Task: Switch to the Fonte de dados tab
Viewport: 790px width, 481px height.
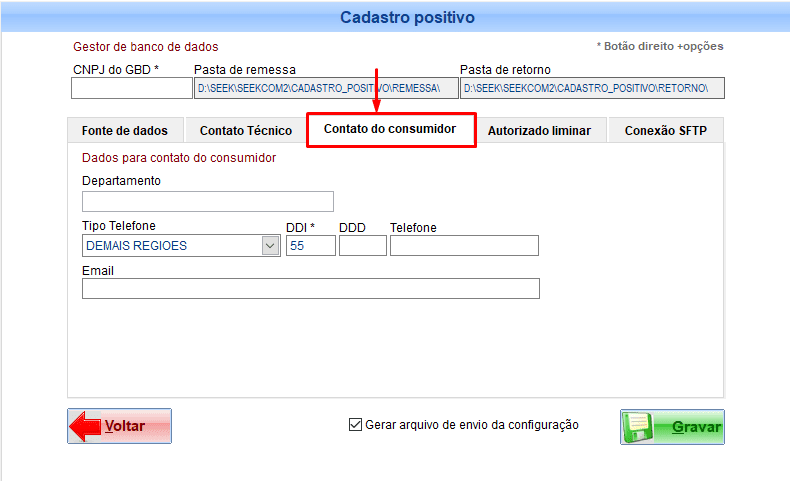Action: point(125,130)
